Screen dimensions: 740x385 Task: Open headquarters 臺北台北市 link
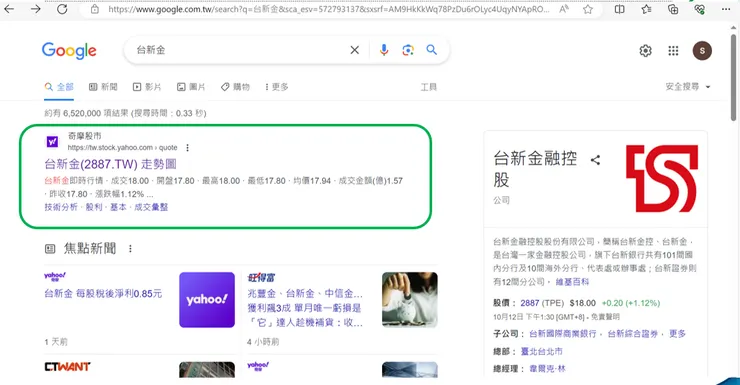tap(541, 352)
